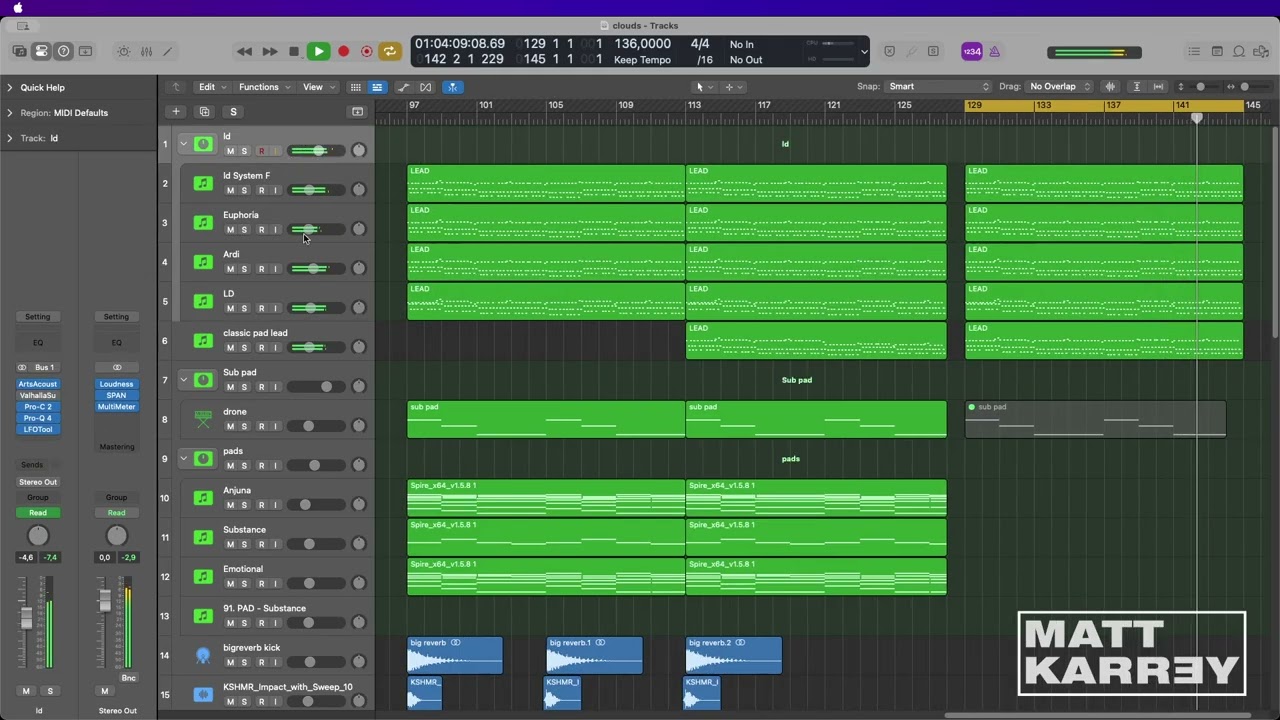This screenshot has width=1280, height=720.
Task: Click the Vertical Auto Zoom button
Action: pos(1137,87)
